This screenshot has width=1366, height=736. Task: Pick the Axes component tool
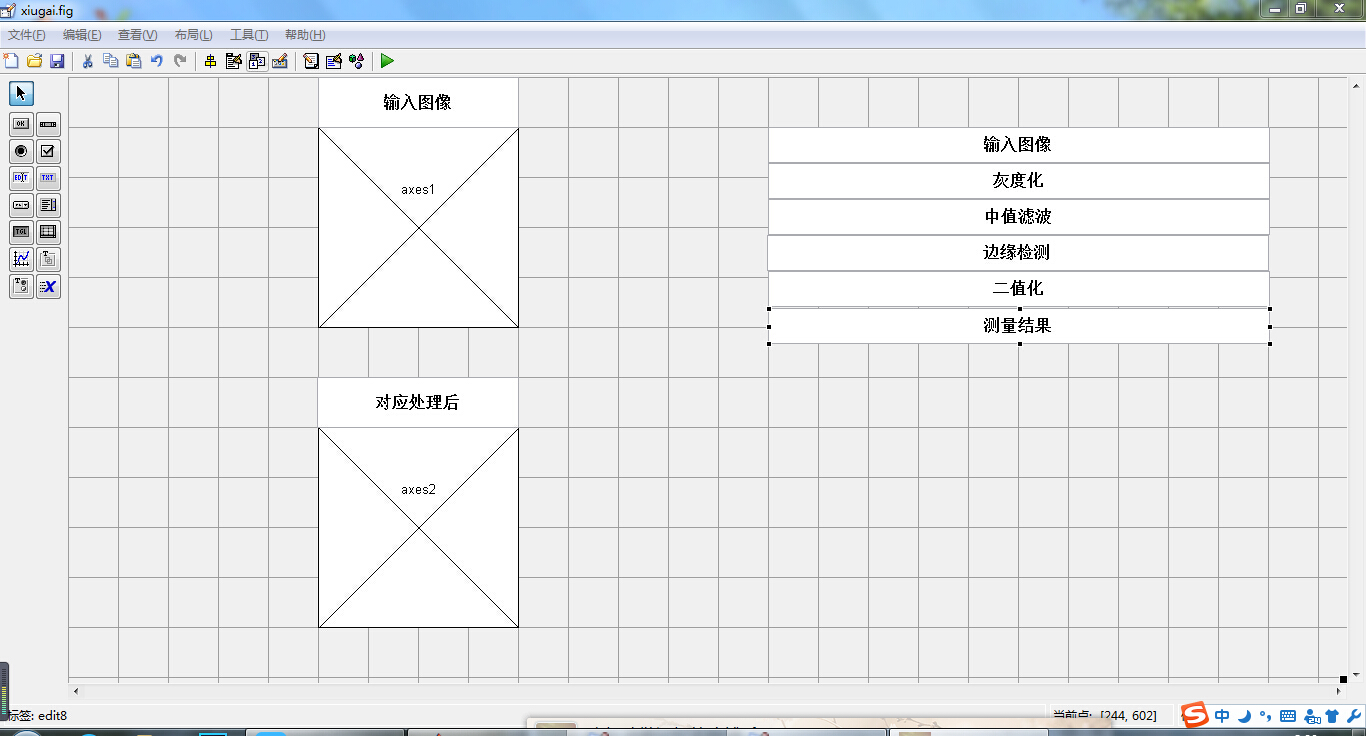pos(21,259)
